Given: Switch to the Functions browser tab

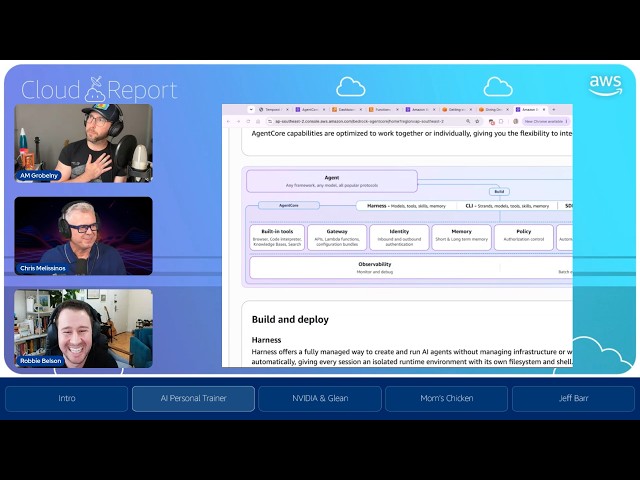Looking at the screenshot, I should tap(383, 109).
